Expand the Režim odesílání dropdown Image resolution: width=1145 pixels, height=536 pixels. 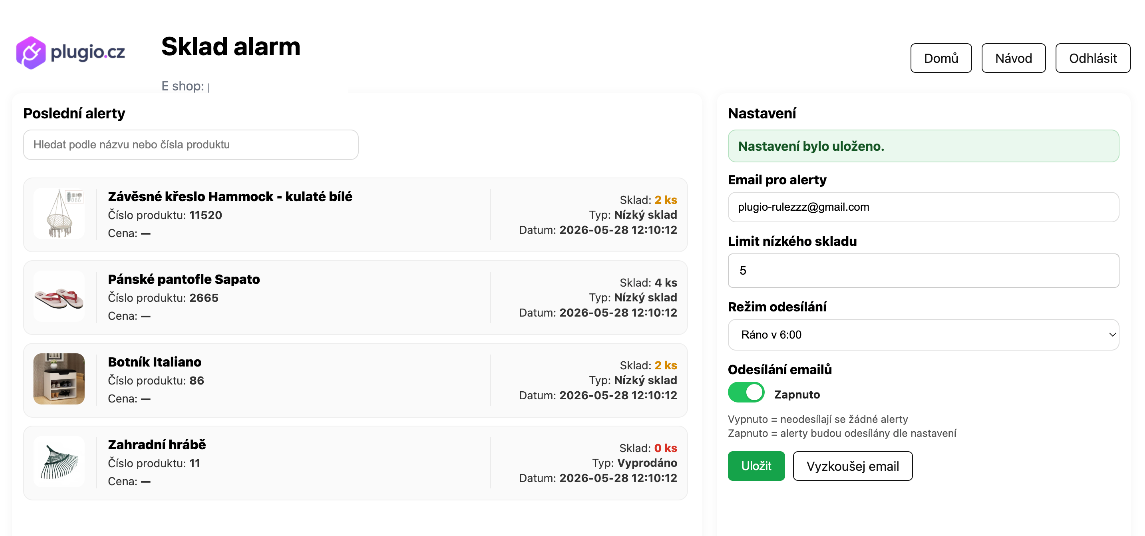click(924, 335)
